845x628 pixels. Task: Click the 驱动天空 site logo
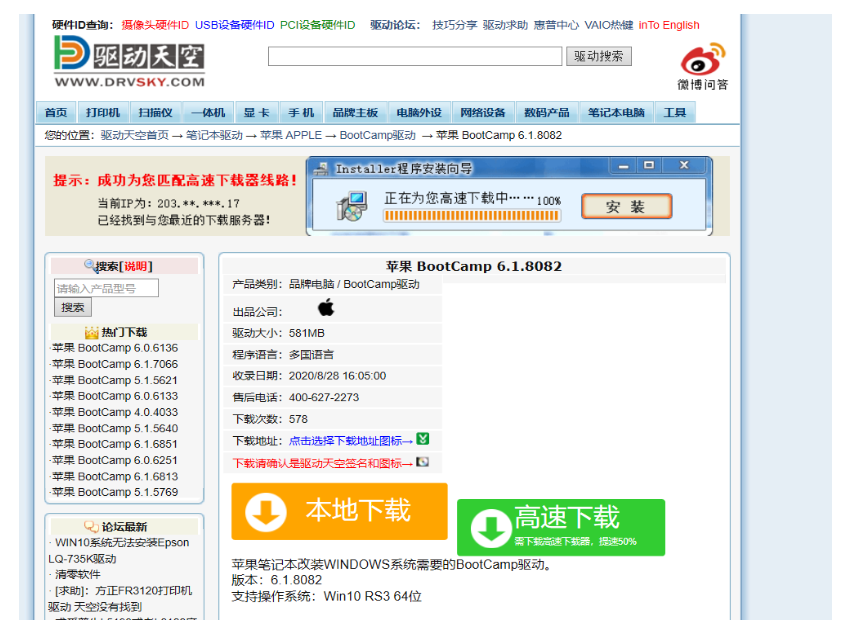pos(129,62)
